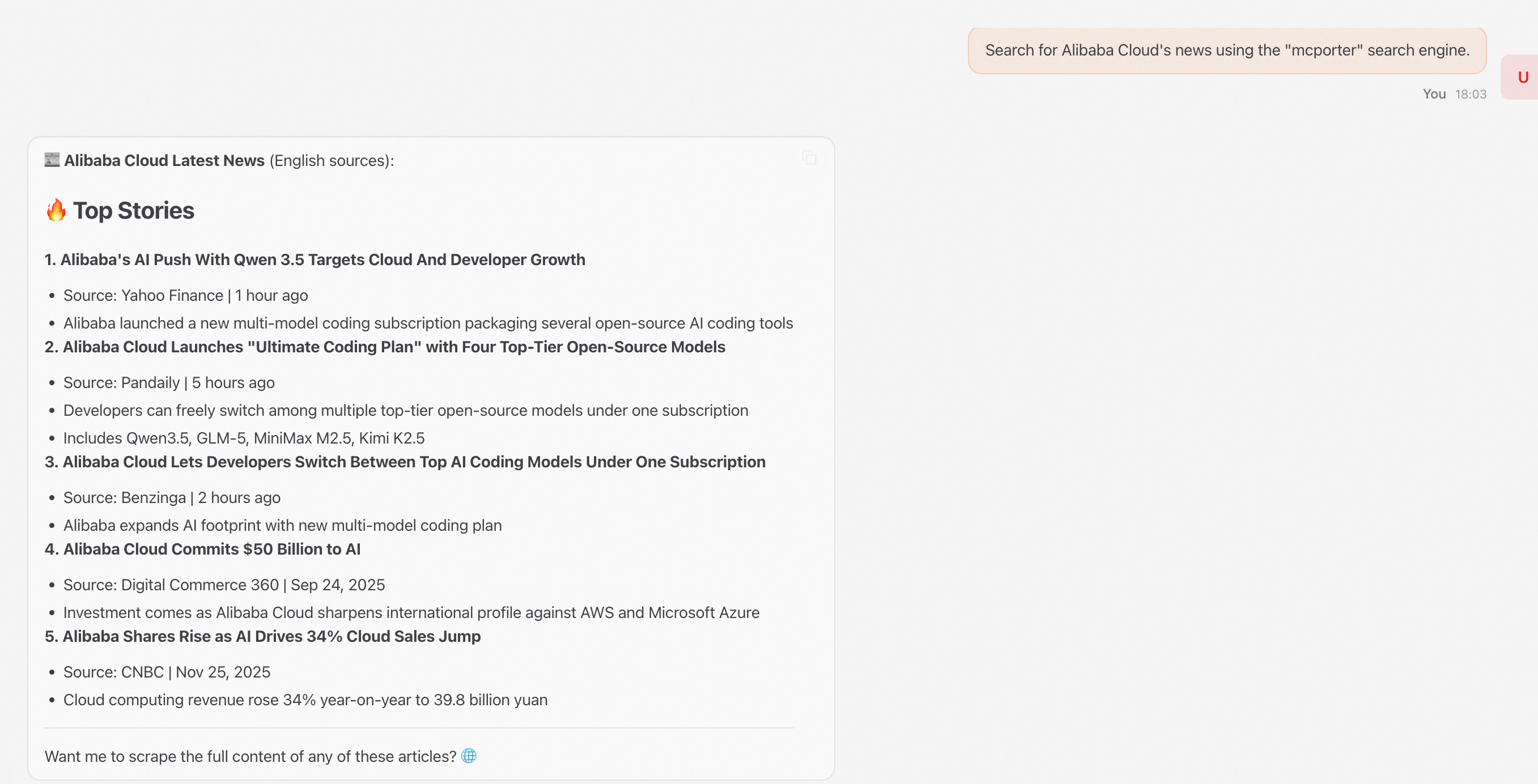Click the Pandaily 5 hours ago source line

[x=169, y=382]
